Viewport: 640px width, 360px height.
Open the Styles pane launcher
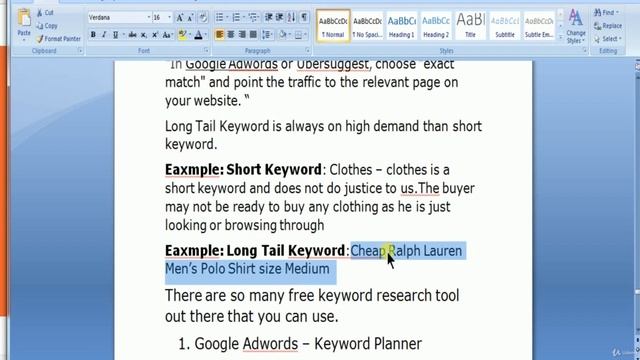click(585, 51)
